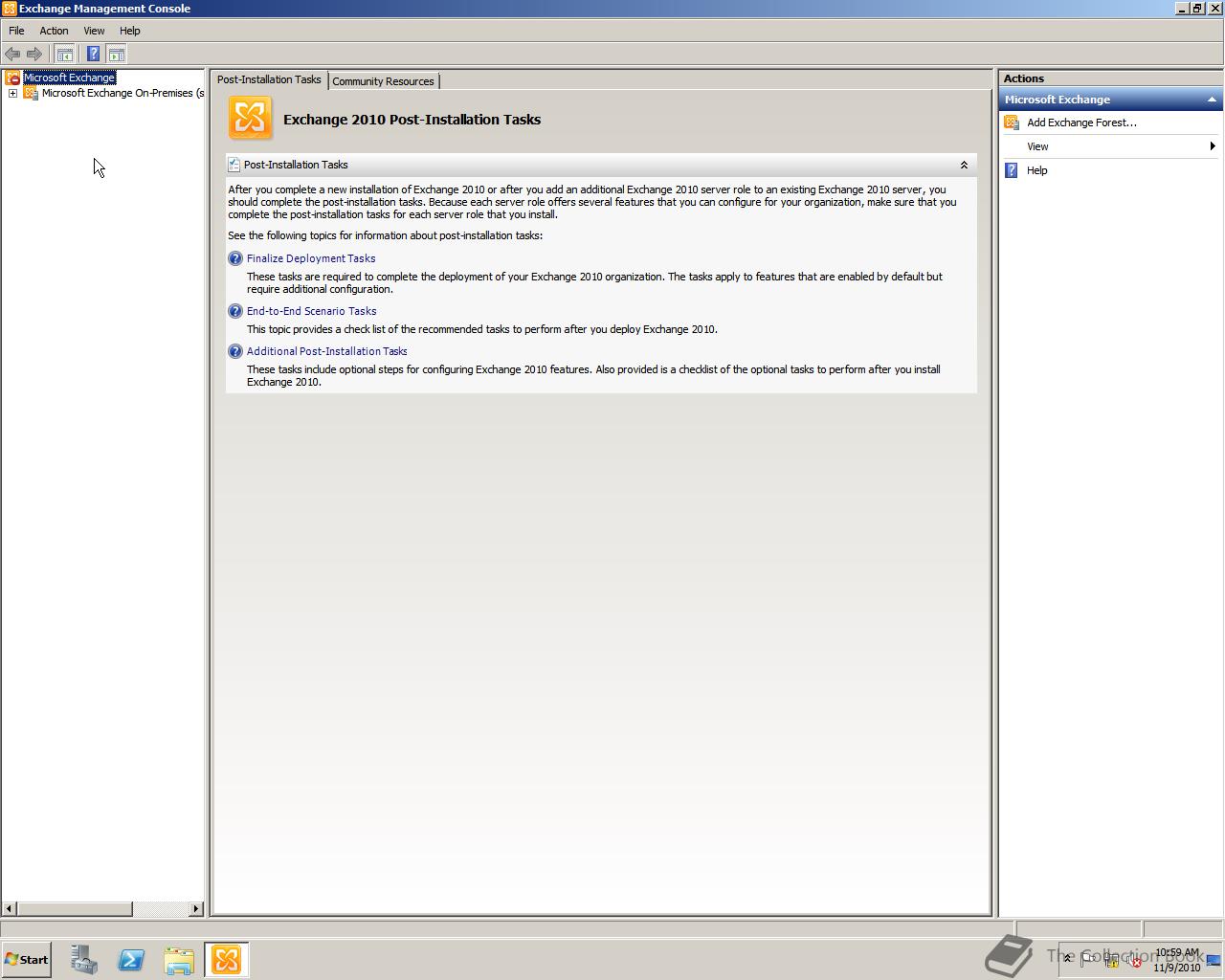Select Microsoft Exchange On-Premises tree item
The image size is (1225, 980).
click(x=122, y=93)
